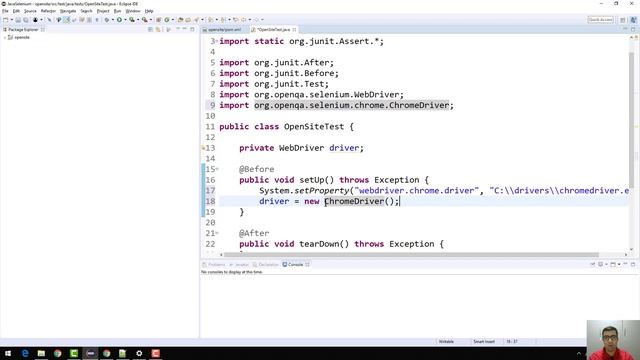The height and width of the screenshot is (360, 640).
Task: Collapse the import block fold at line 3
Action: tap(217, 41)
